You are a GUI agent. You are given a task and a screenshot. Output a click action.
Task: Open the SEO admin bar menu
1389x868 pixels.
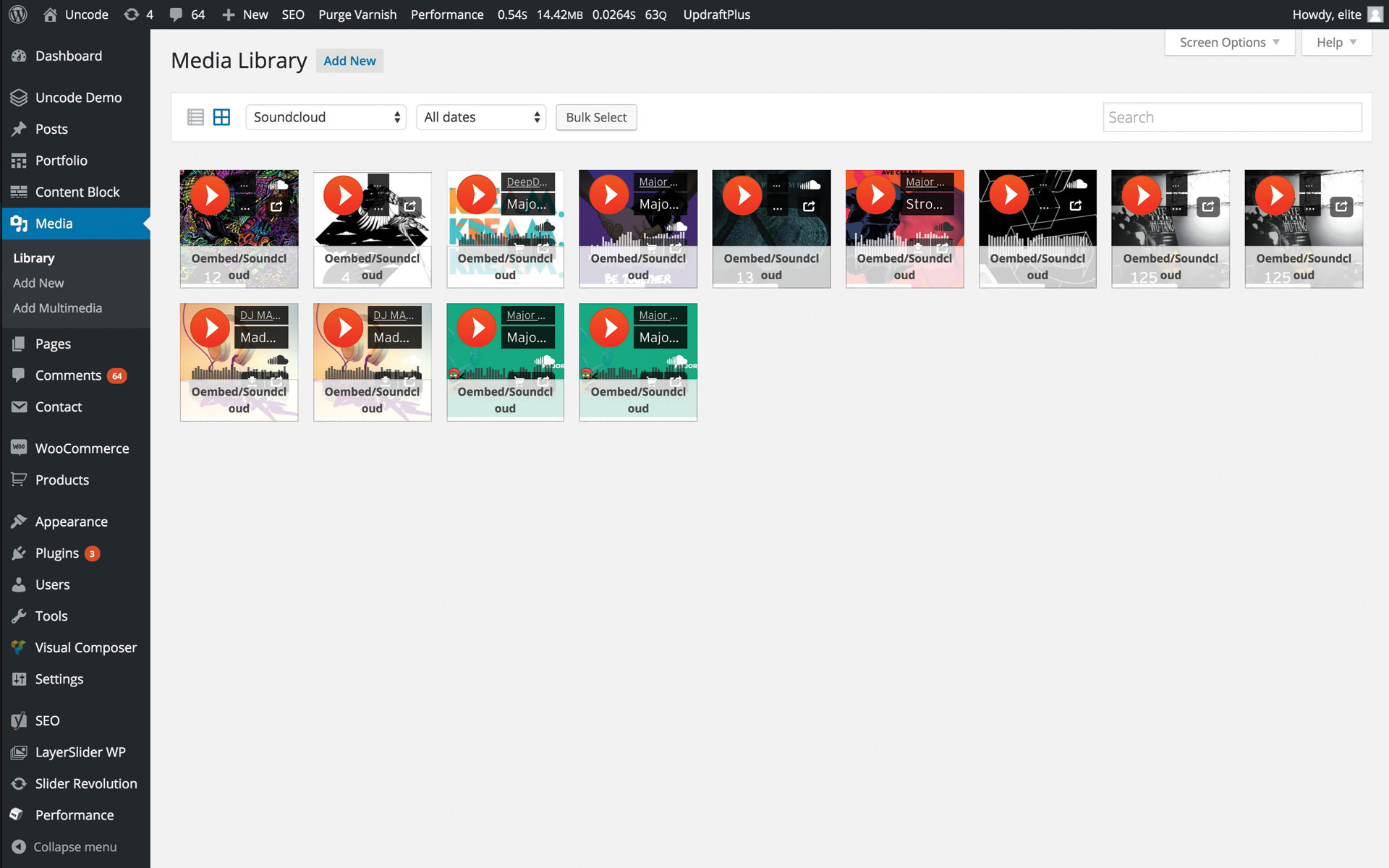point(293,14)
